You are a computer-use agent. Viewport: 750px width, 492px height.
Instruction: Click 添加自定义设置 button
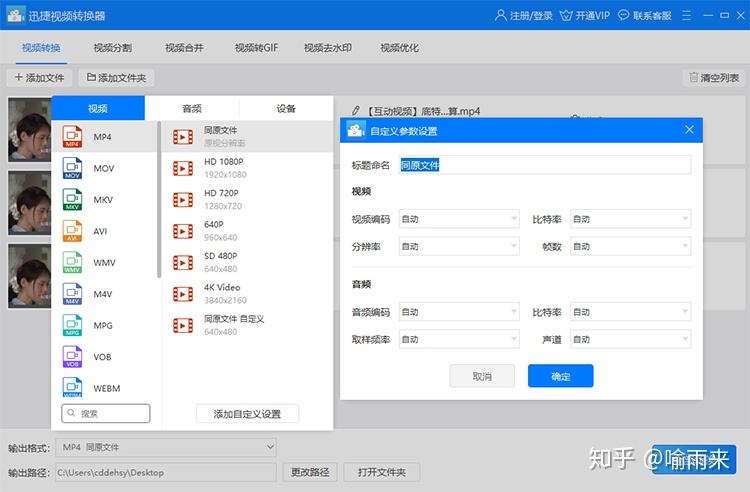(247, 414)
